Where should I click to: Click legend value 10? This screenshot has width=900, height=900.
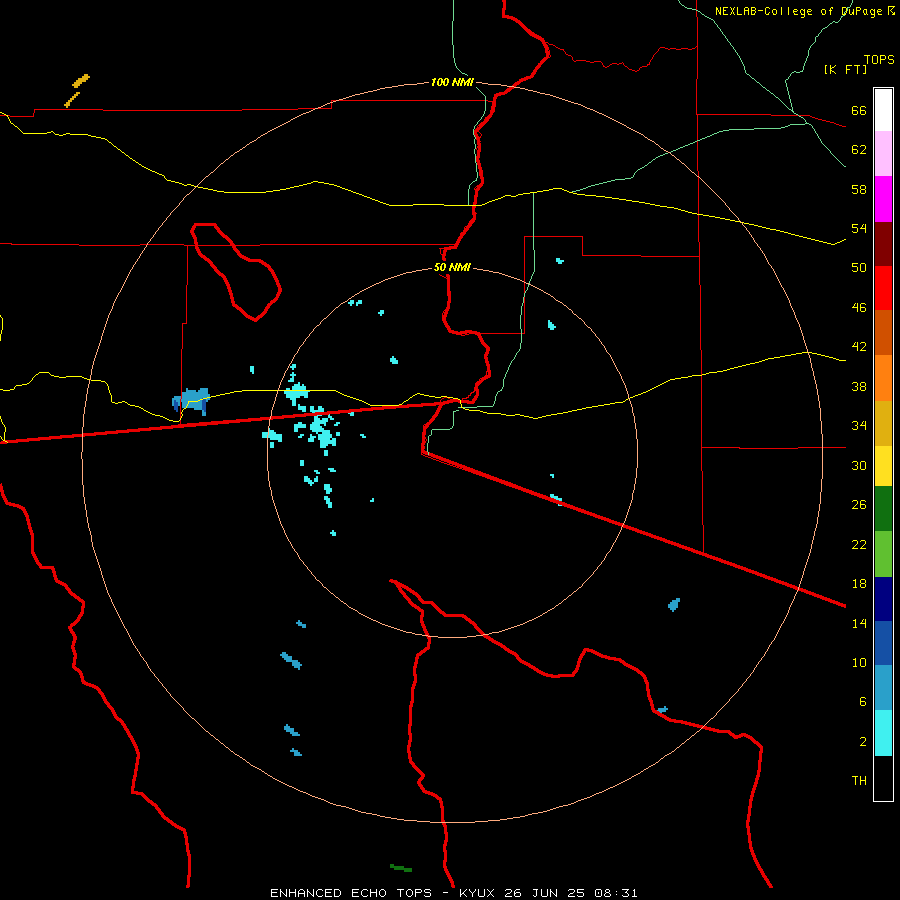point(859,662)
